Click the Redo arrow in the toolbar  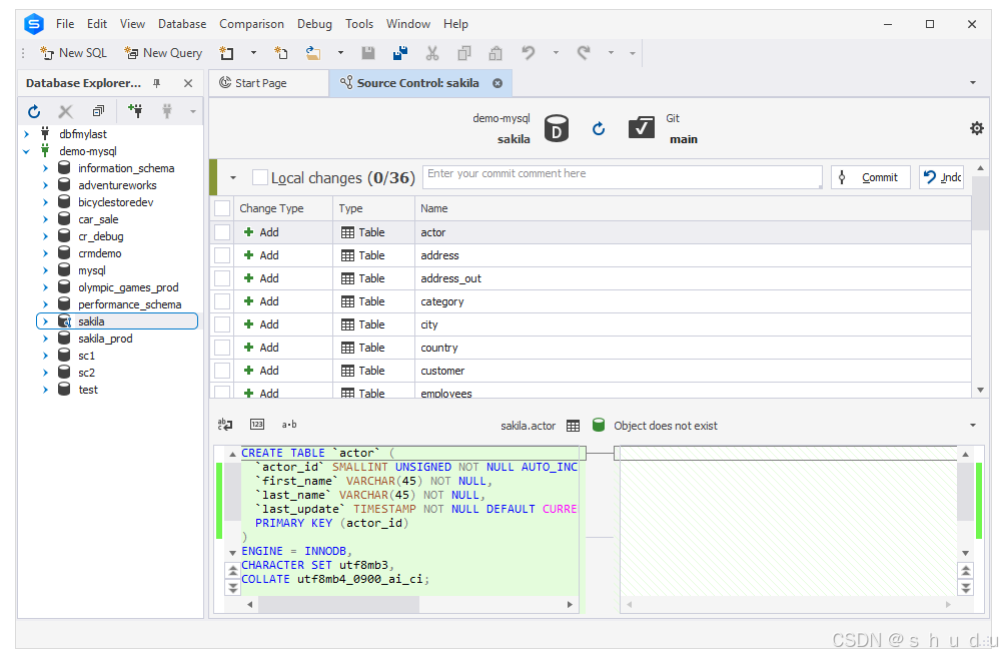(x=584, y=53)
